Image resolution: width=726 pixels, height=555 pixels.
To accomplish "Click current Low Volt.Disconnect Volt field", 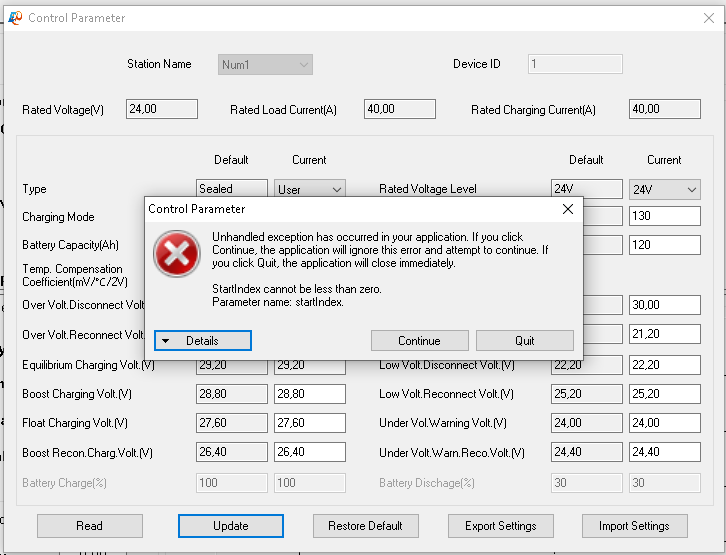I will point(665,365).
